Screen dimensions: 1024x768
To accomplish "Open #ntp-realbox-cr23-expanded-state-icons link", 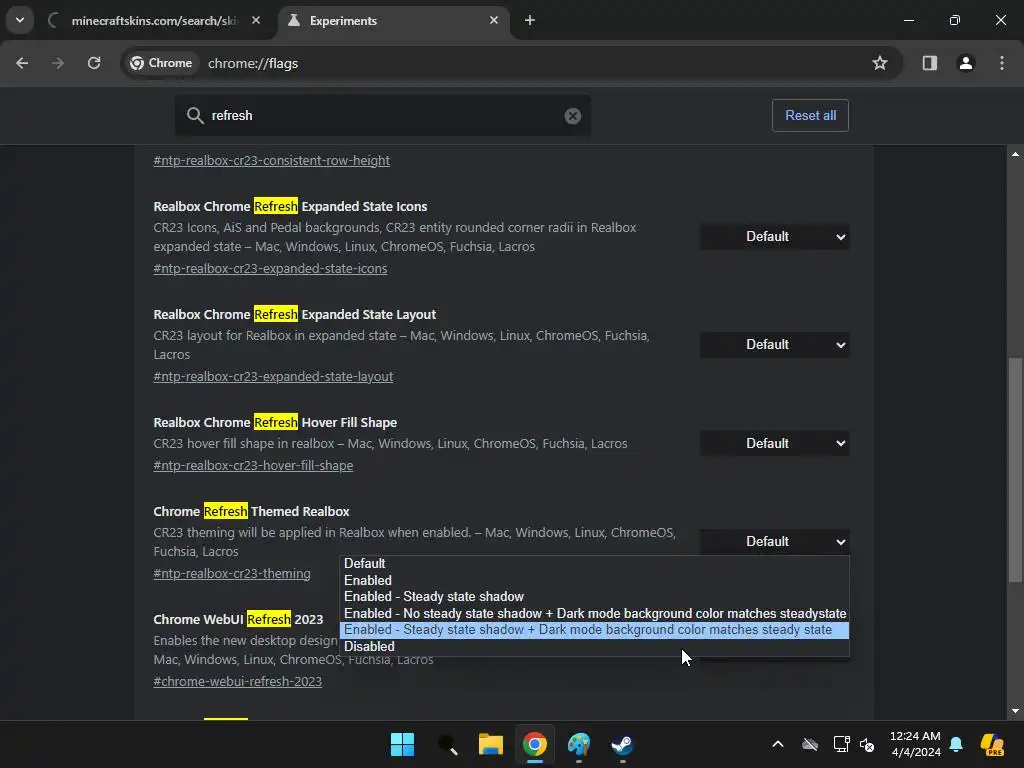I will 270,268.
